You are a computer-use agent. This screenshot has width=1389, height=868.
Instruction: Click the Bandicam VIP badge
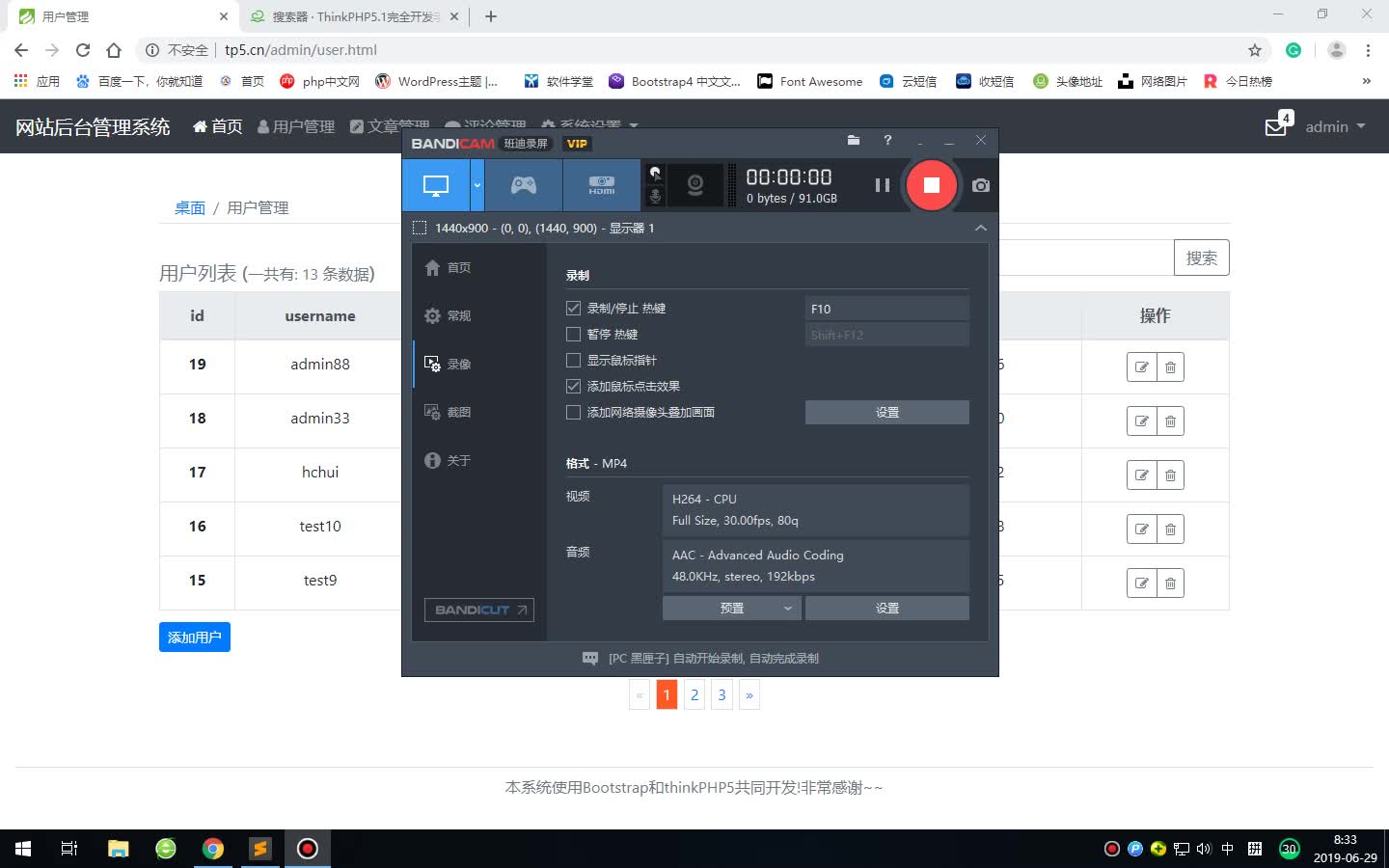[x=577, y=144]
